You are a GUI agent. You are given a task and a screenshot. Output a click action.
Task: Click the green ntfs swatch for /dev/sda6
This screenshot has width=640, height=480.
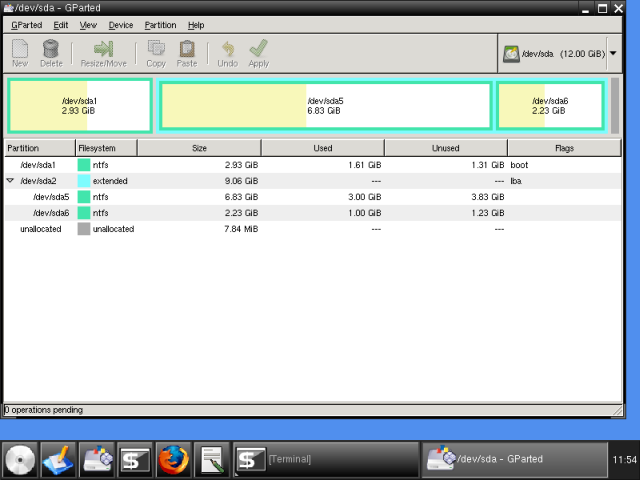[x=84, y=213]
